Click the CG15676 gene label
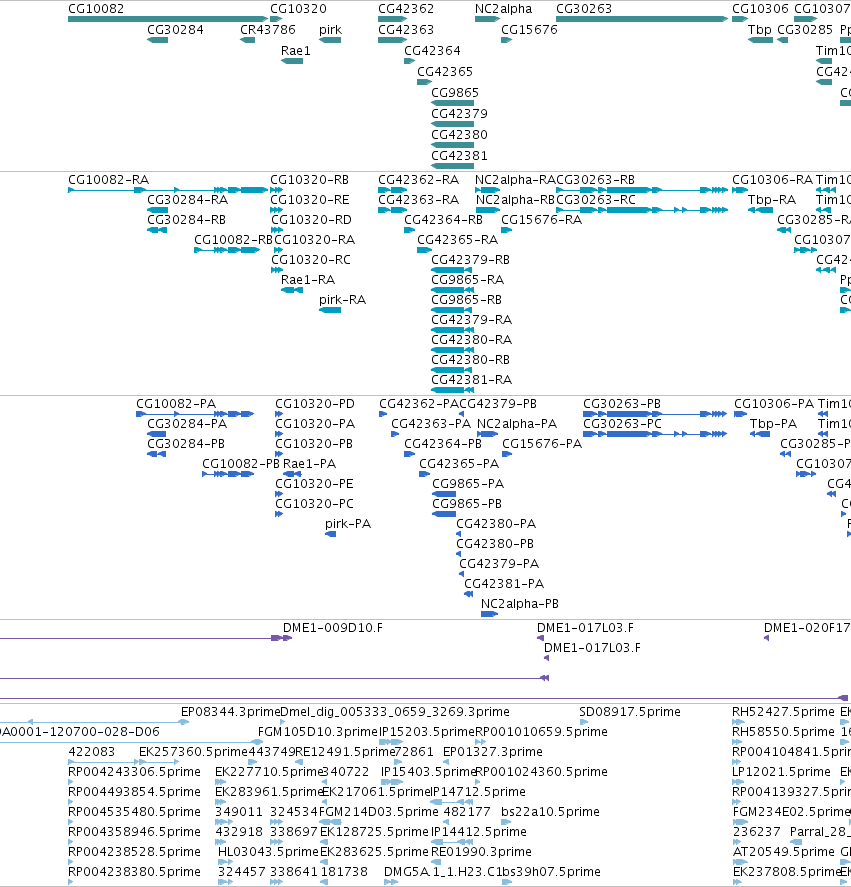851x887 pixels. pos(529,30)
